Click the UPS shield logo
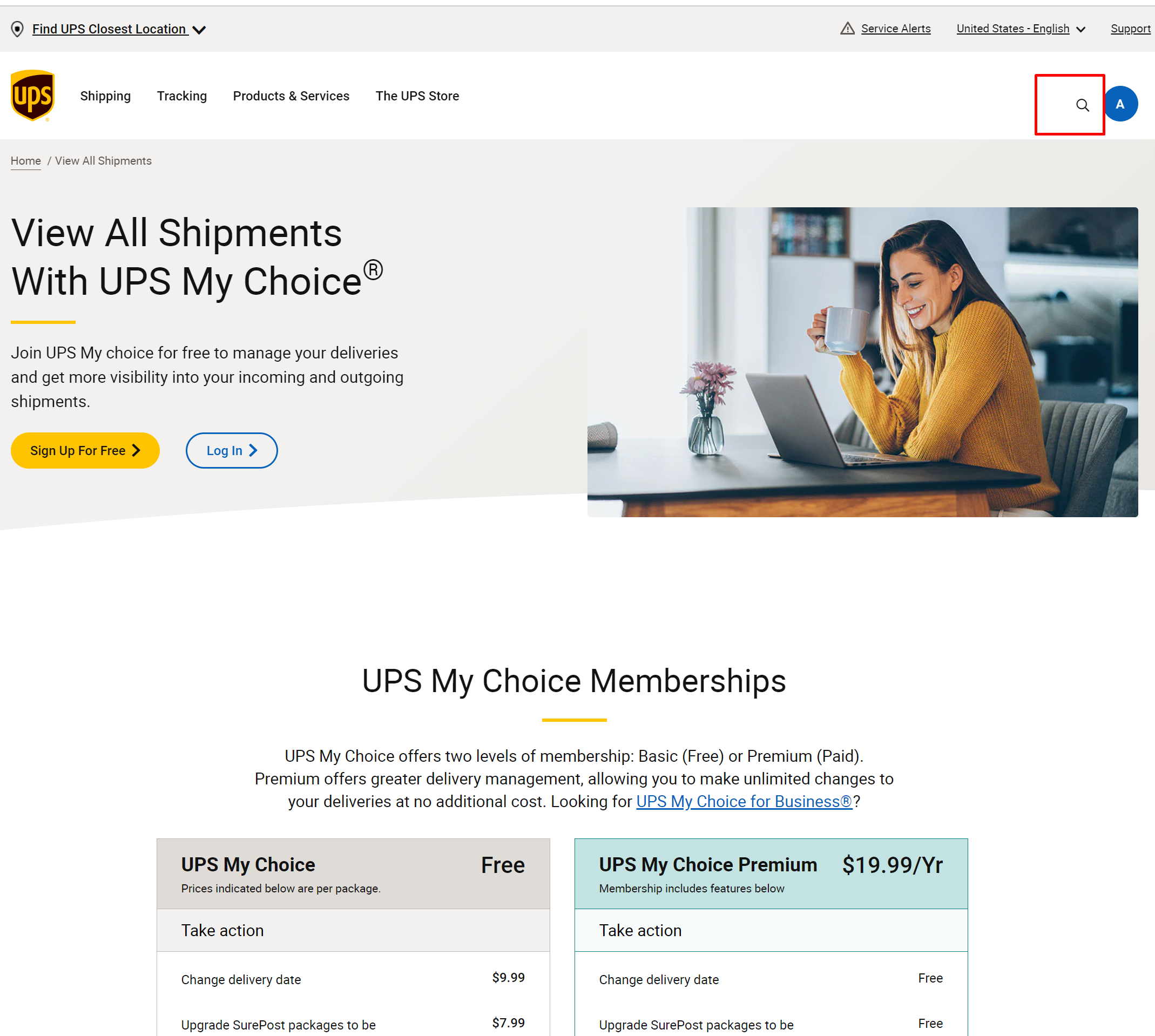The image size is (1155, 1036). click(x=32, y=96)
